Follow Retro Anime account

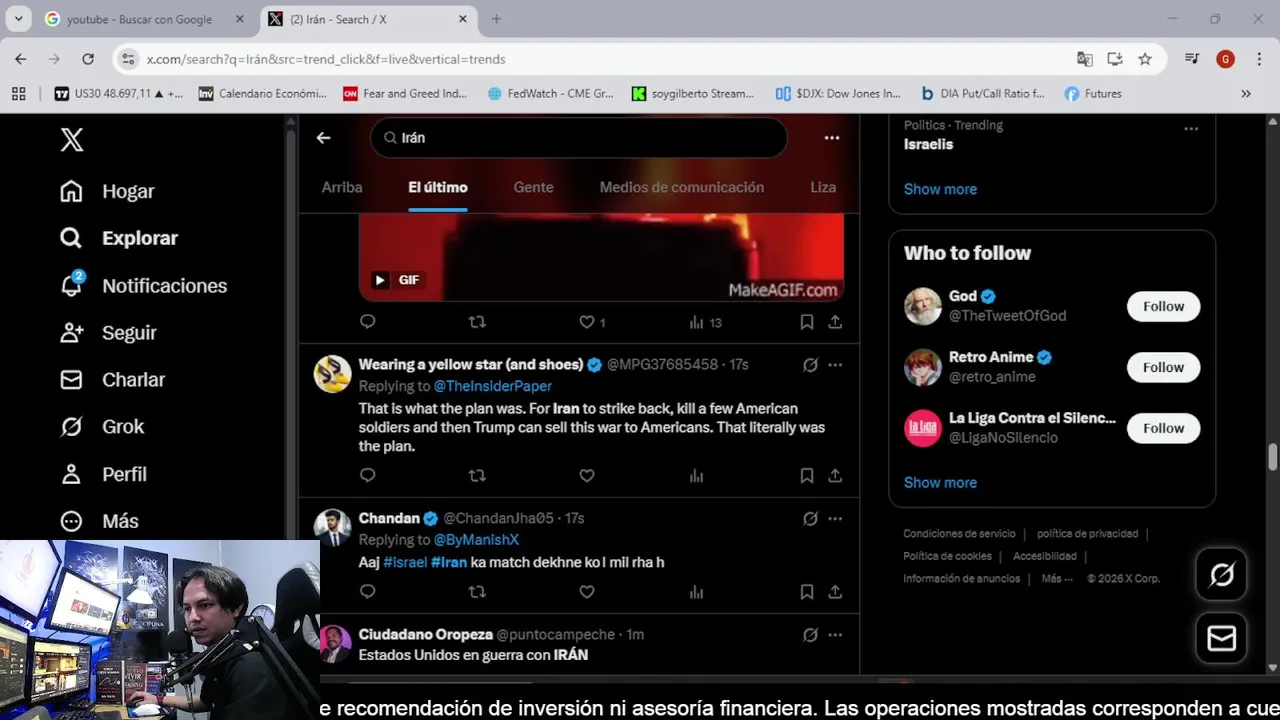click(x=1163, y=368)
